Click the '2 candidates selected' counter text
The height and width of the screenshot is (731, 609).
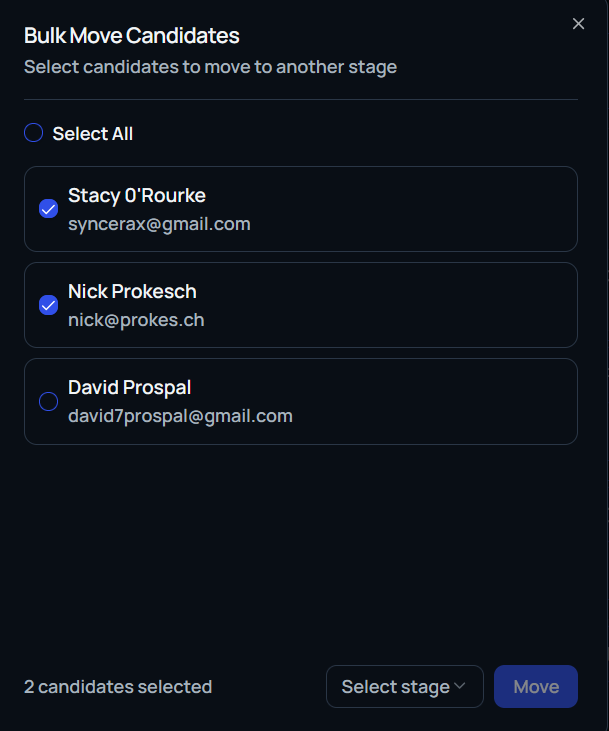(118, 687)
